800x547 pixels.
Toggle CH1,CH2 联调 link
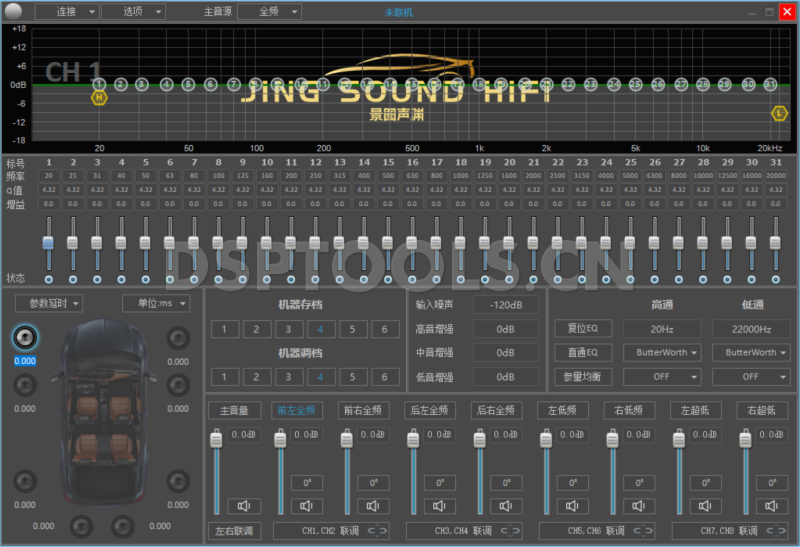click(x=332, y=531)
